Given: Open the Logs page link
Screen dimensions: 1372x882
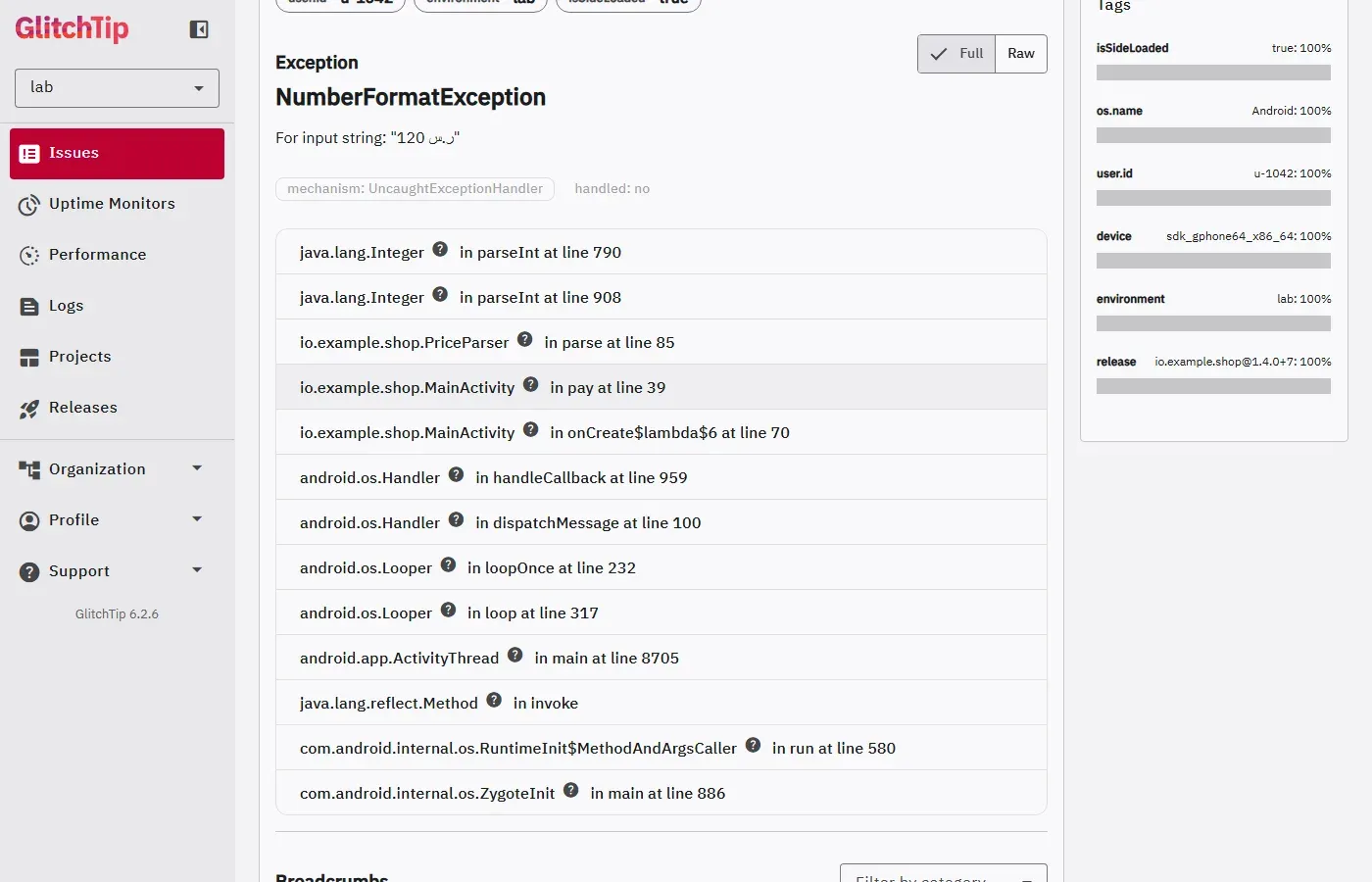Looking at the screenshot, I should 117,307.
